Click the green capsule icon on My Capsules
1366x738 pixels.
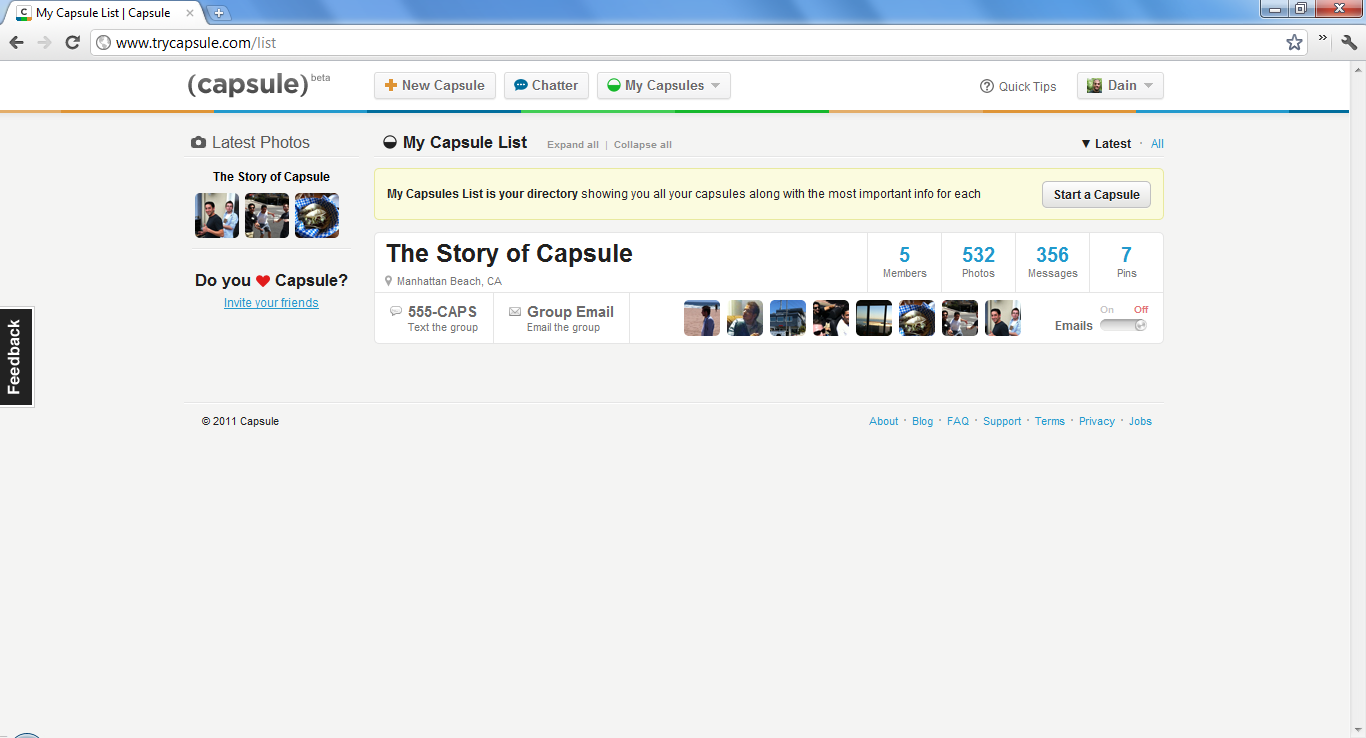[x=614, y=85]
